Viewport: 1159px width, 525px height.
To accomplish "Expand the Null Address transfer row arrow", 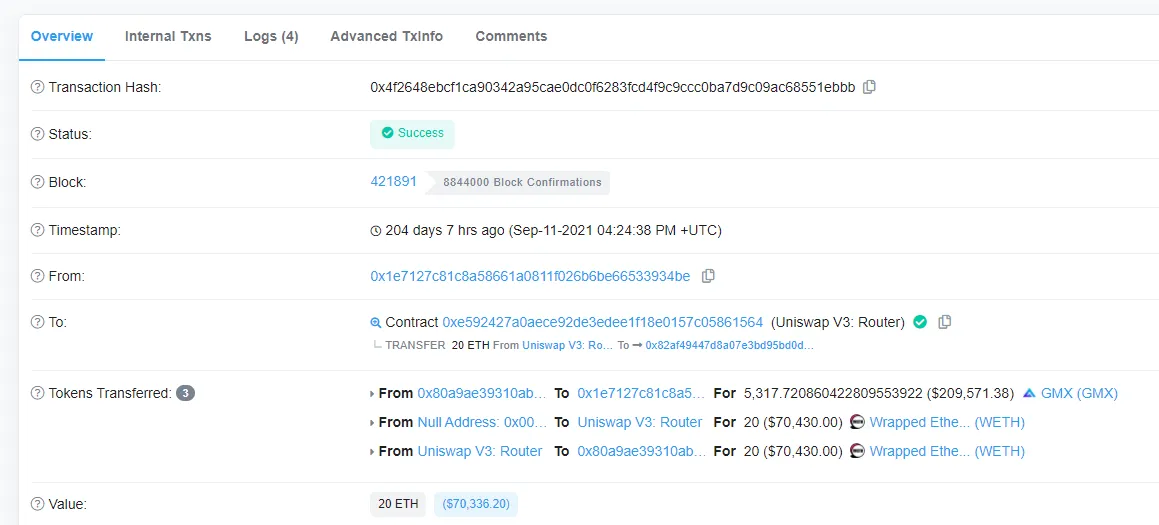I will tap(372, 422).
